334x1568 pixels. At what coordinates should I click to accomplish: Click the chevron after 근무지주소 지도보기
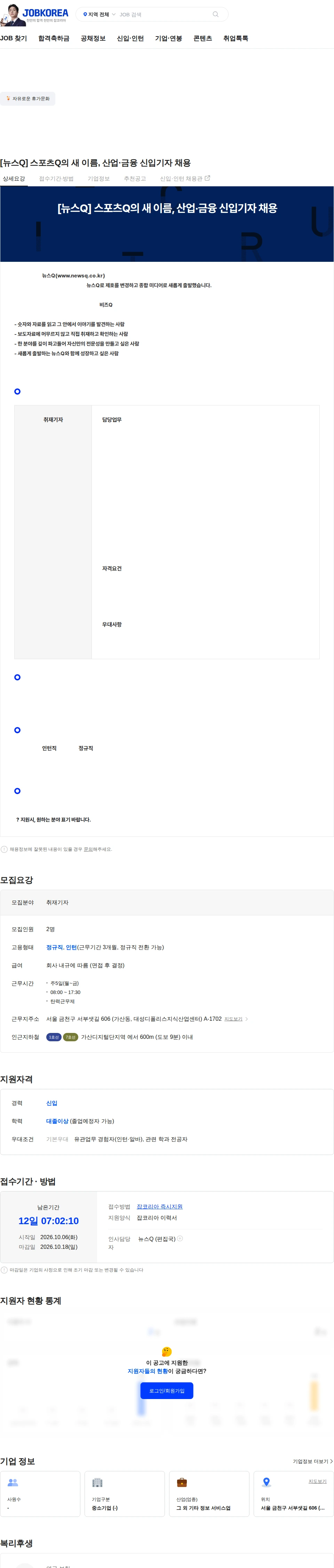click(x=246, y=1019)
